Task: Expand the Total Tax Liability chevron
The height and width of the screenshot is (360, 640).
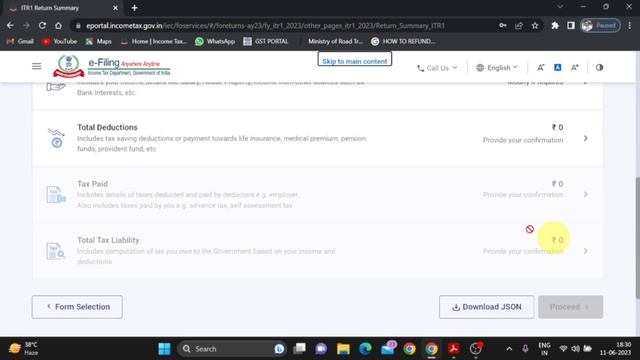Action: click(x=585, y=251)
